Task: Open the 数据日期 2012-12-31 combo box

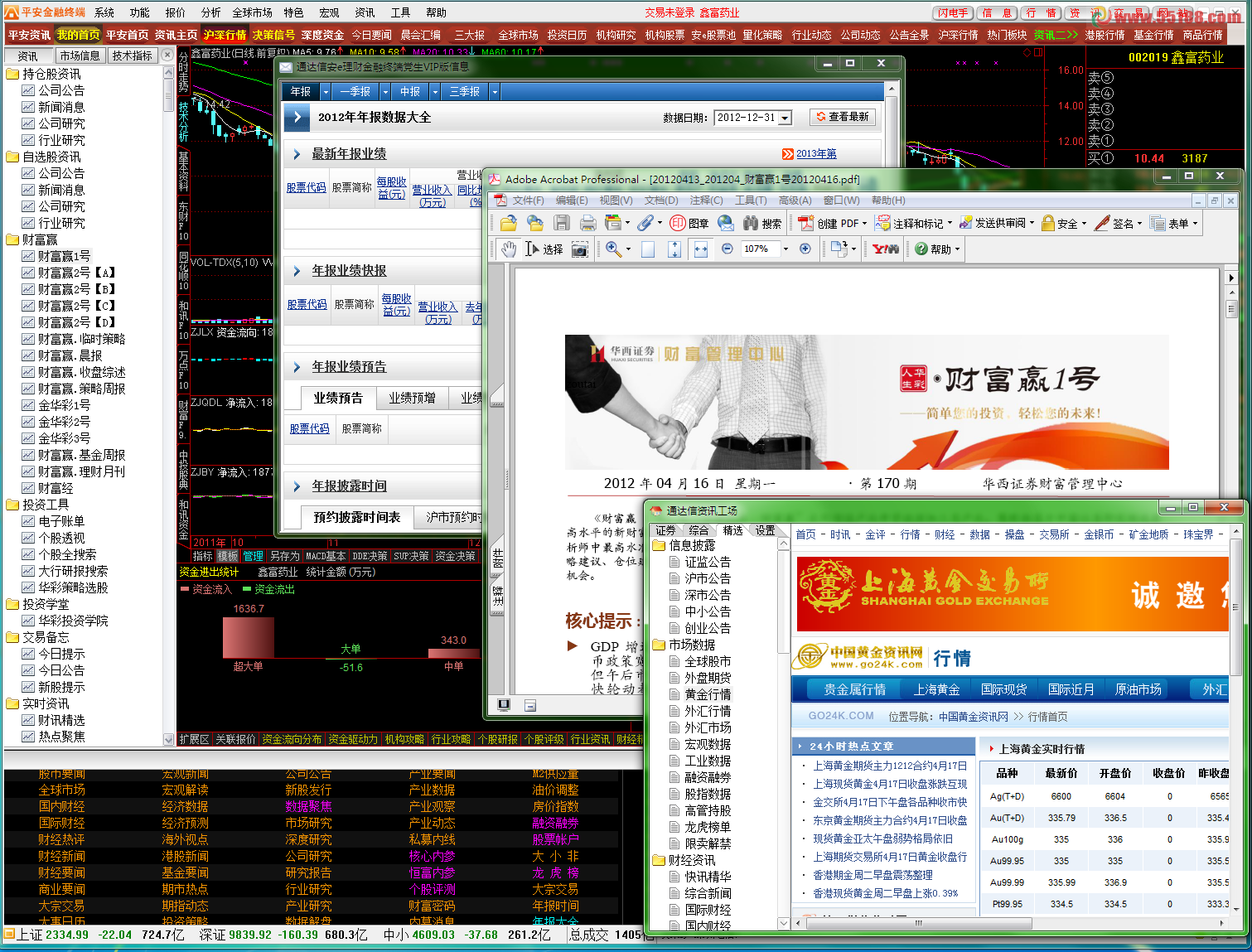Action: (x=752, y=118)
